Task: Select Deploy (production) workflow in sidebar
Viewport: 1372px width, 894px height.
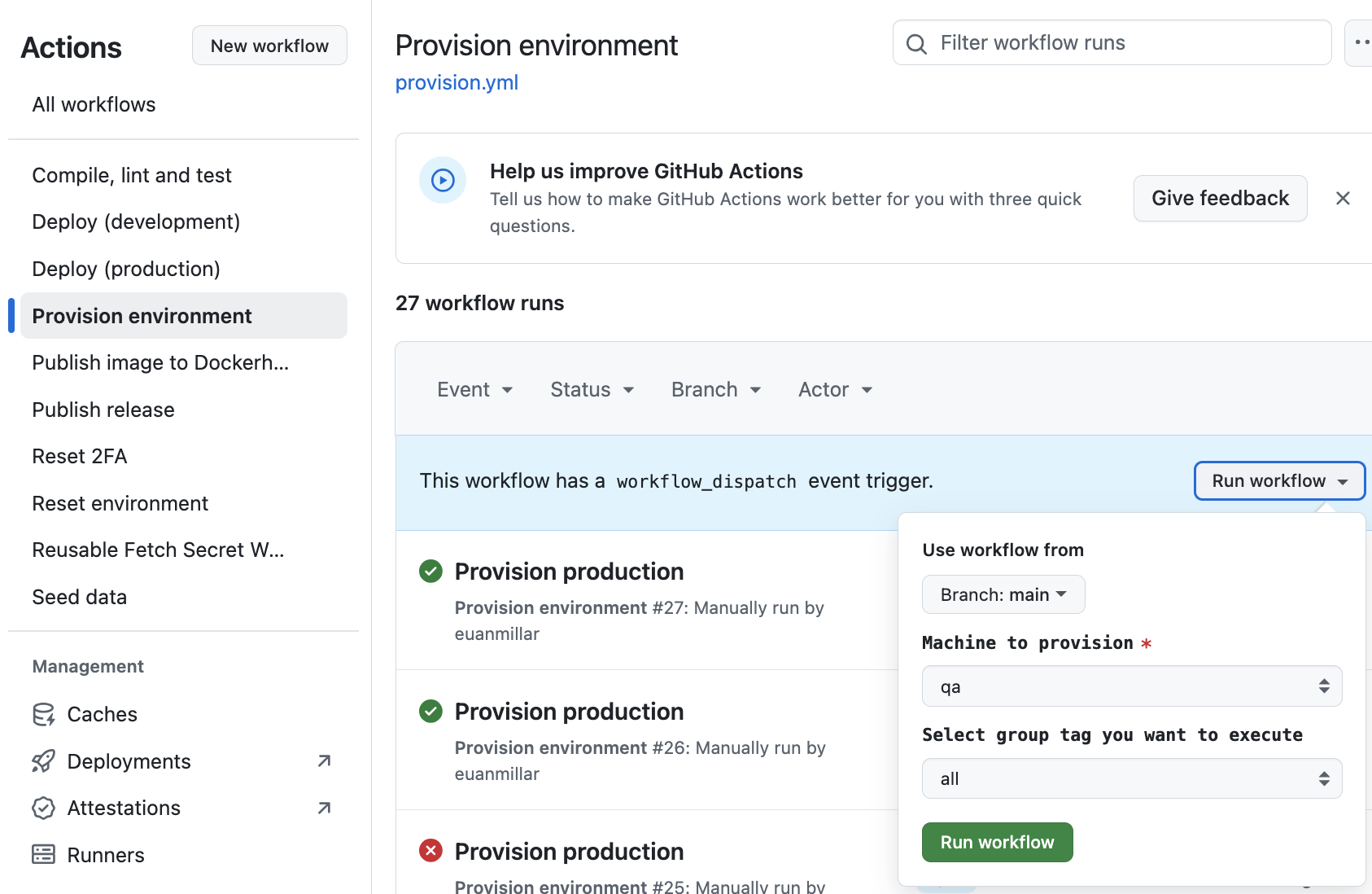Action: point(126,269)
